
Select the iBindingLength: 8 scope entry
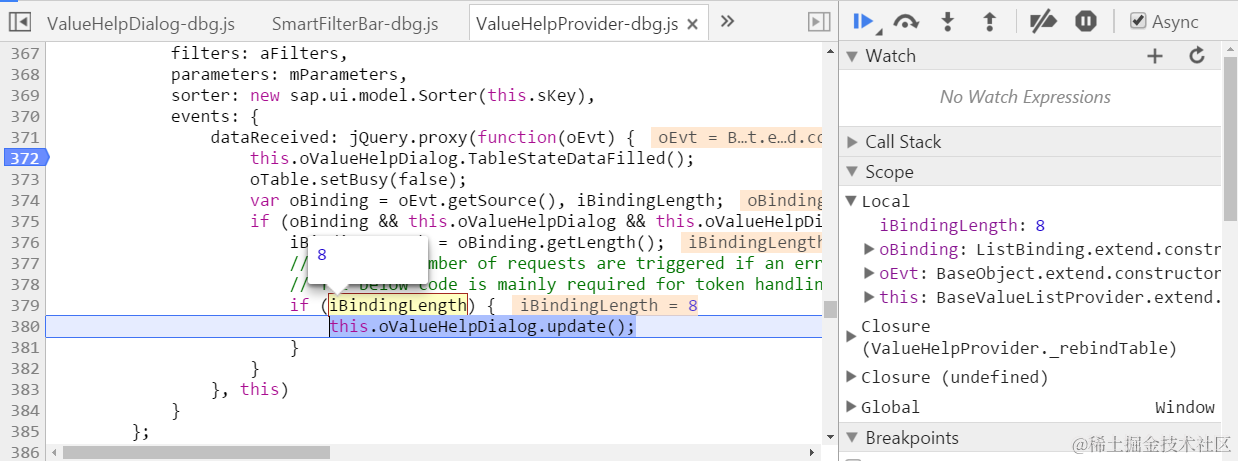[x=962, y=226]
